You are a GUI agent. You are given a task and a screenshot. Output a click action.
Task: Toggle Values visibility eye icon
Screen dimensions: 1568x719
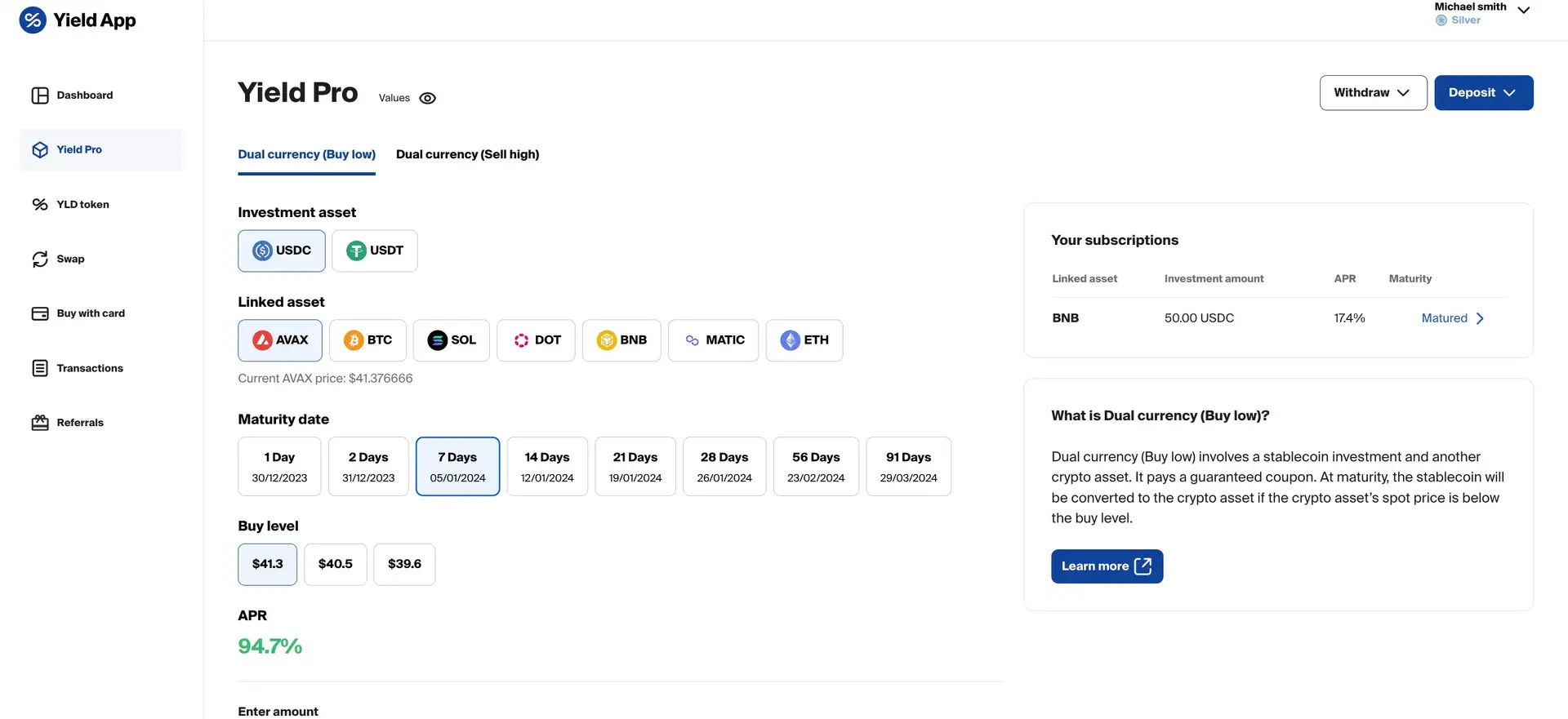[x=427, y=98]
